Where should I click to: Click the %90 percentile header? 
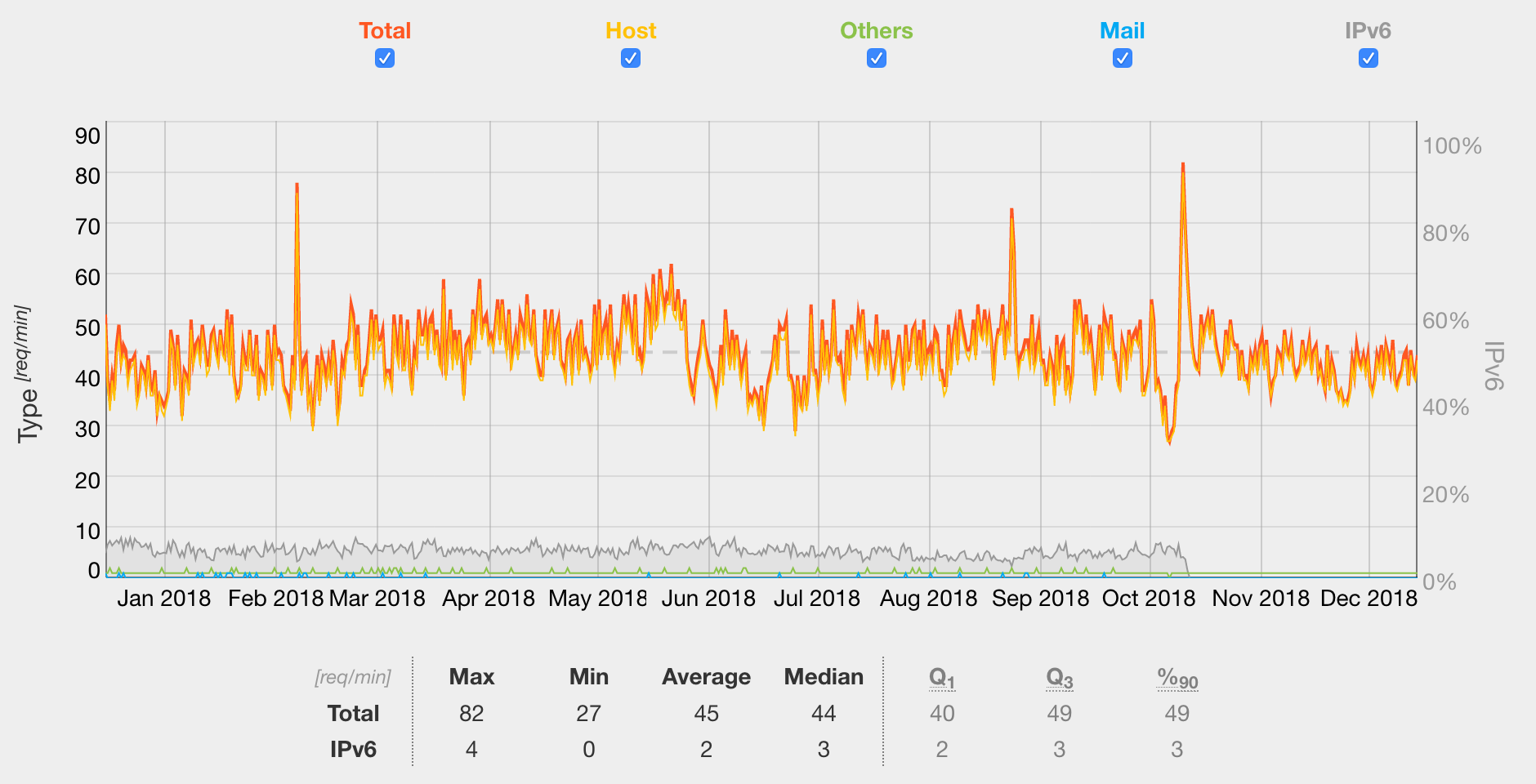point(1177,678)
